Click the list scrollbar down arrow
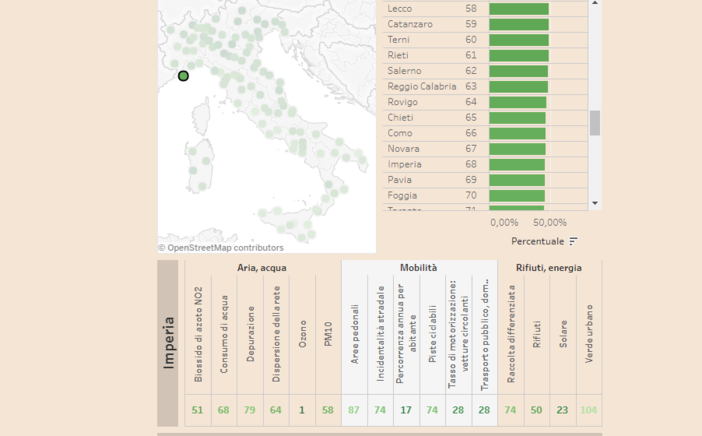 (595, 203)
